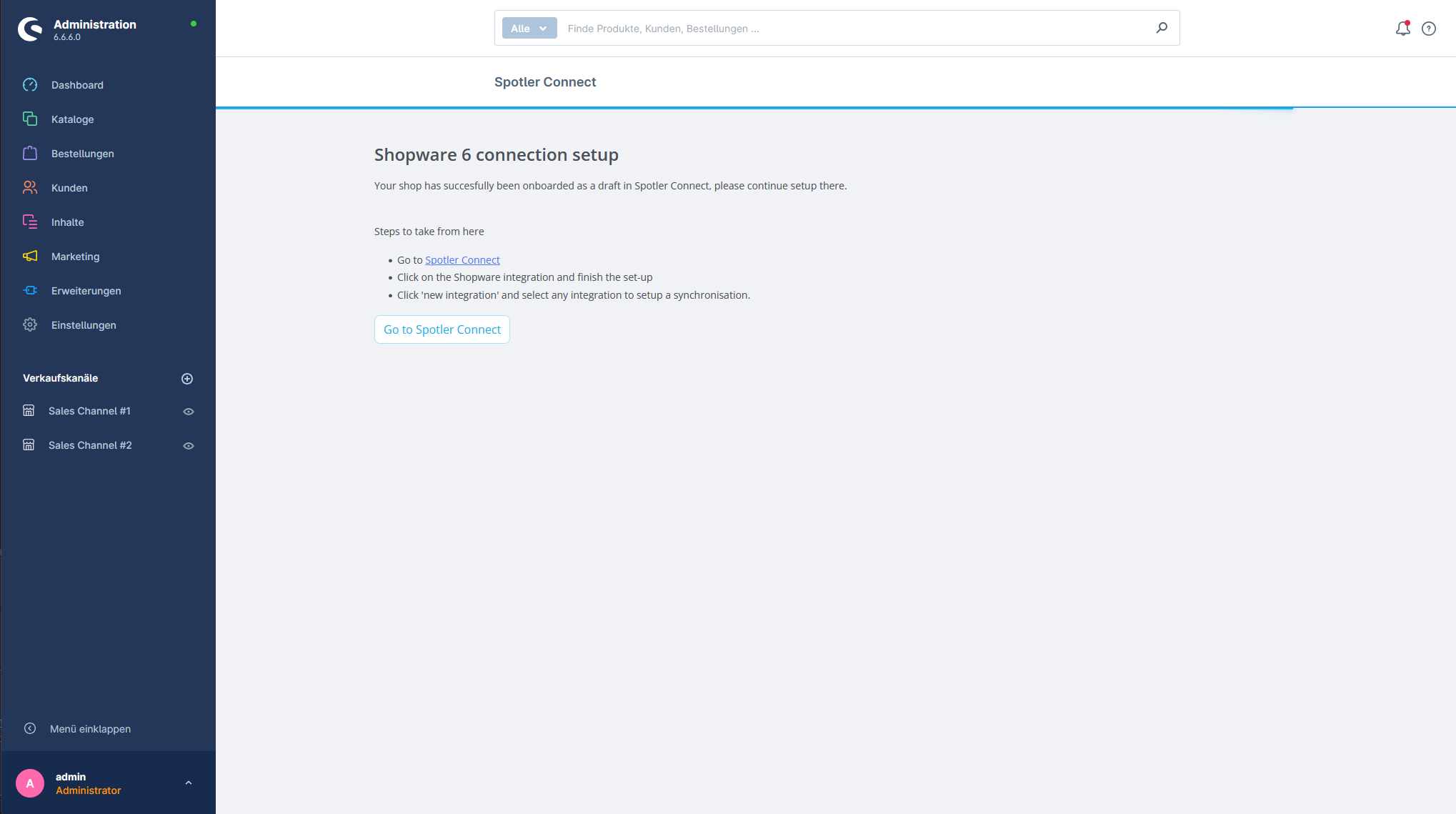Click the Shopware 6 connection setup heading
Viewport: 1456px width, 814px height.
click(x=496, y=155)
